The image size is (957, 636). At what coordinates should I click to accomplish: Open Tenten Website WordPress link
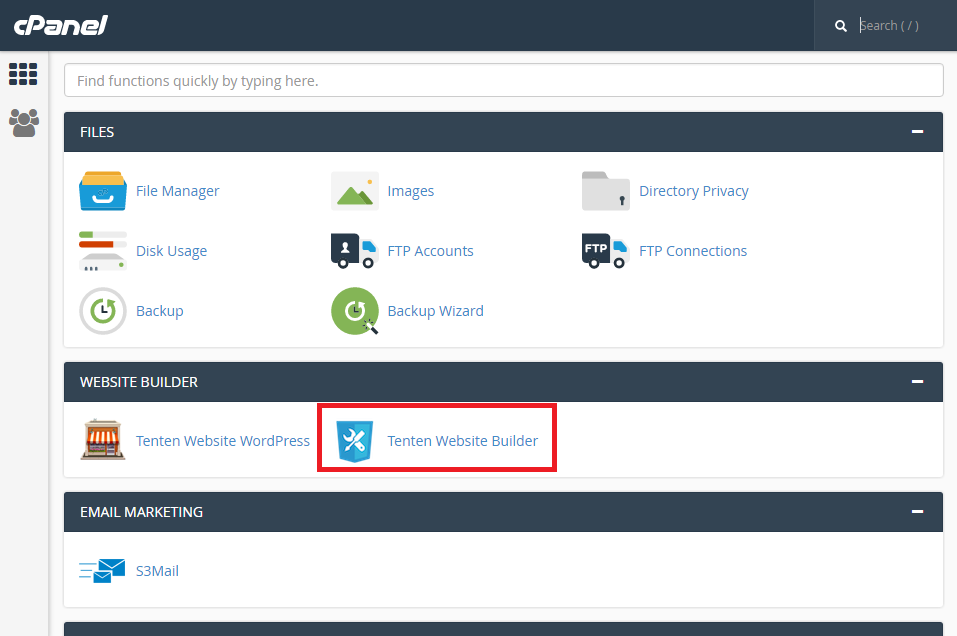(x=223, y=441)
